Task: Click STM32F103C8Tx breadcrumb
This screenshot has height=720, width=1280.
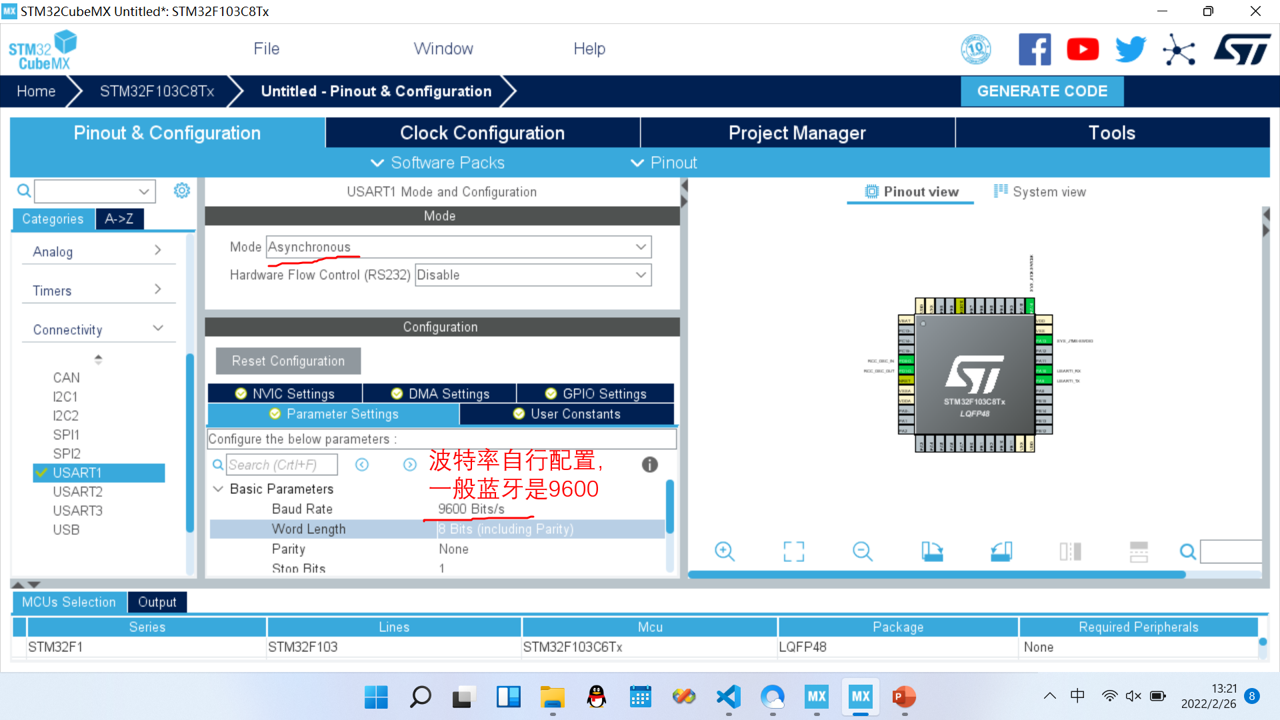Action: [156, 91]
